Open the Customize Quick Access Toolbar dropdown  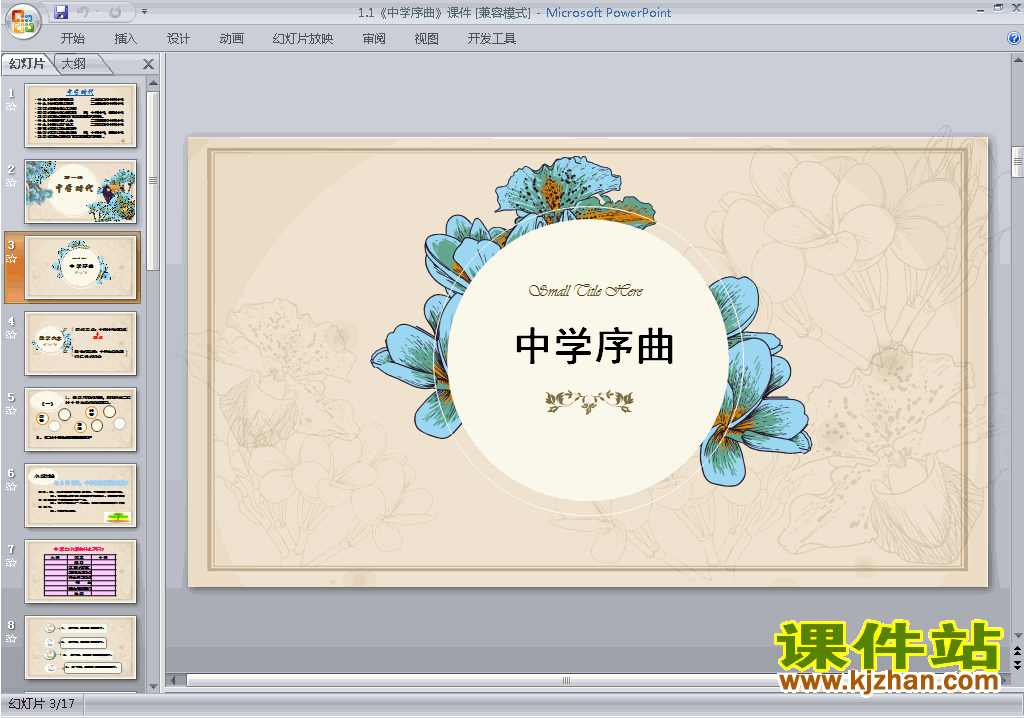[144, 12]
